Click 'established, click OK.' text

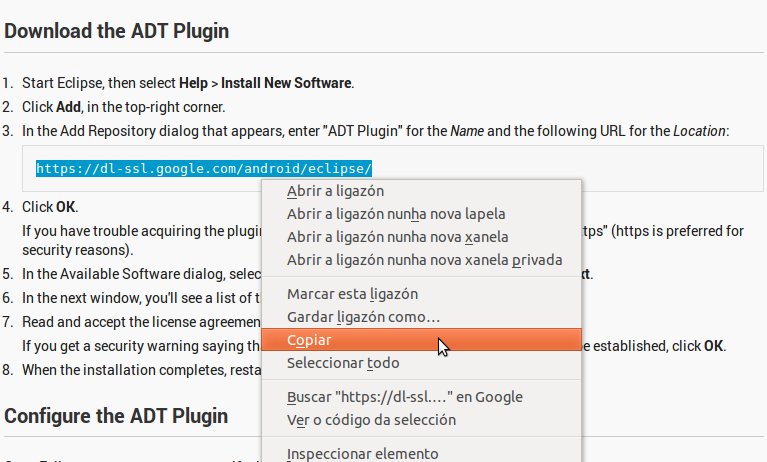659,346
